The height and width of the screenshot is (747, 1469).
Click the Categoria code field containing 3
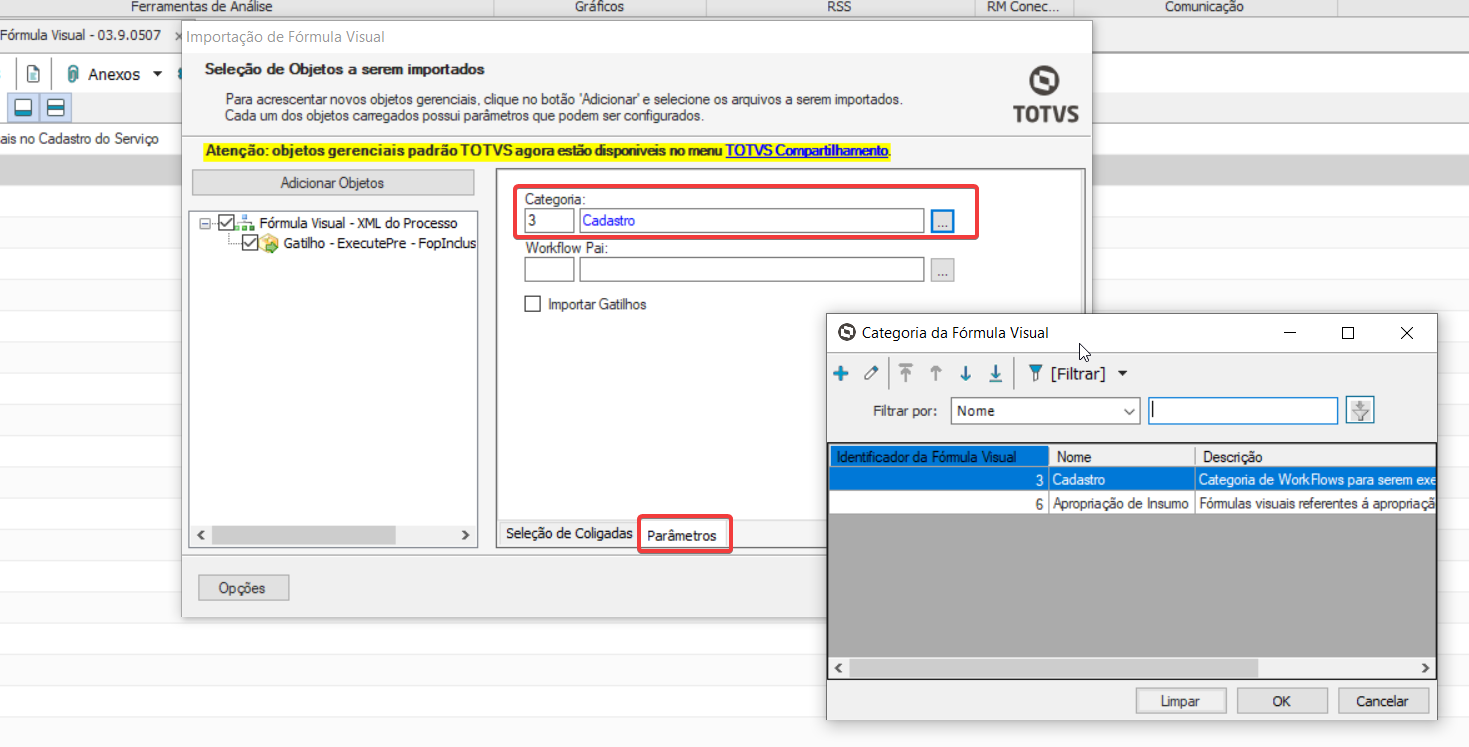(549, 221)
